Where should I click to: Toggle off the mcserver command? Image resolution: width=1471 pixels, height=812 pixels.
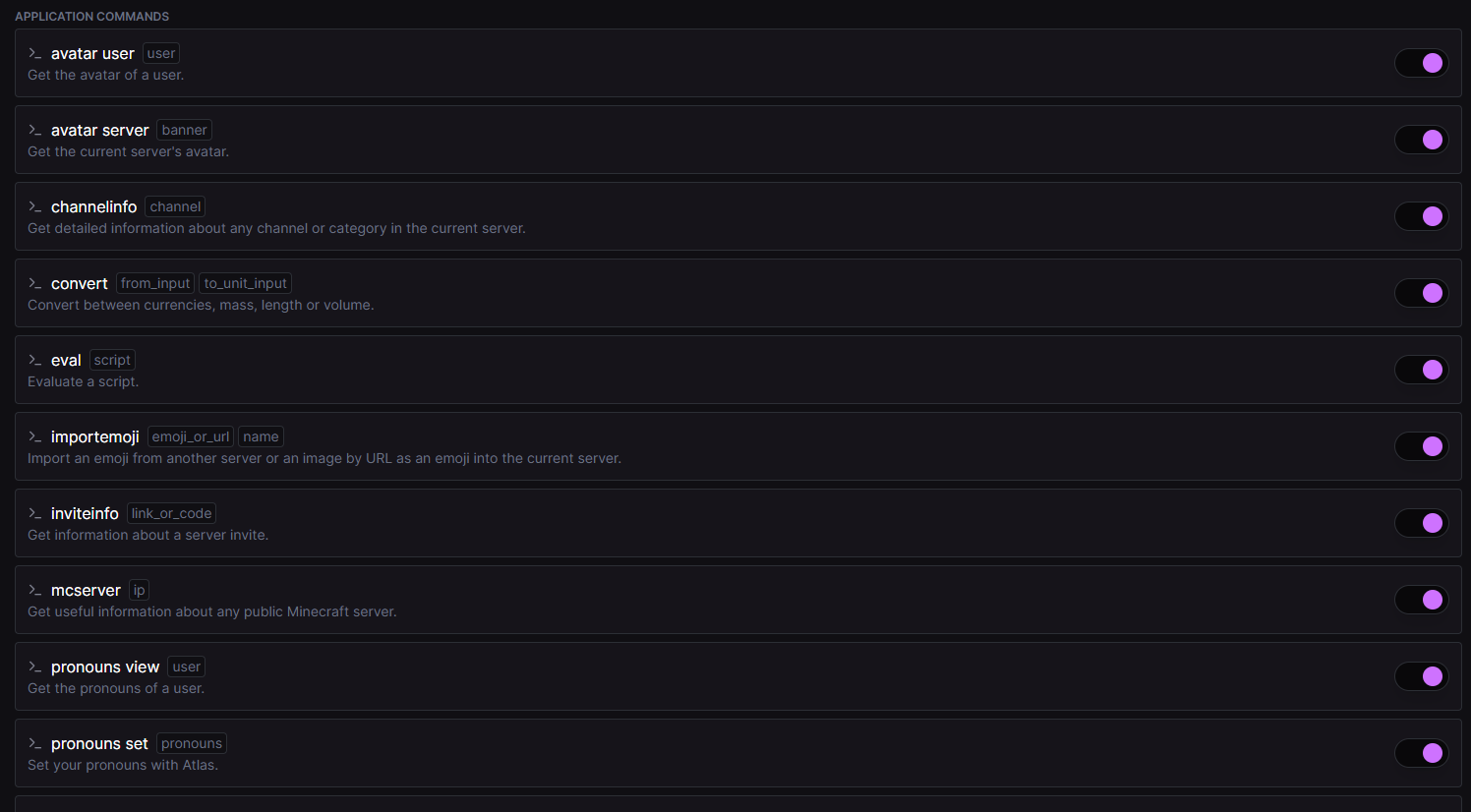click(x=1421, y=600)
